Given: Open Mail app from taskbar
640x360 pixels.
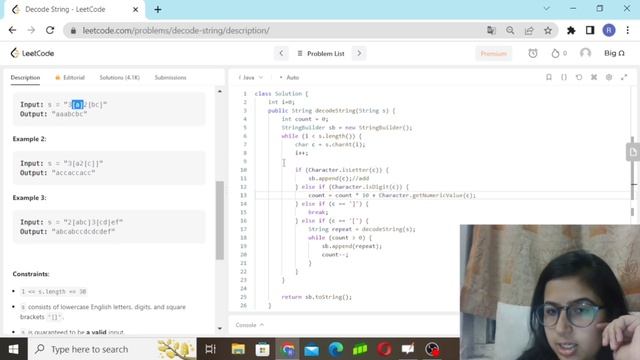Looking at the screenshot, I should tap(311, 349).
